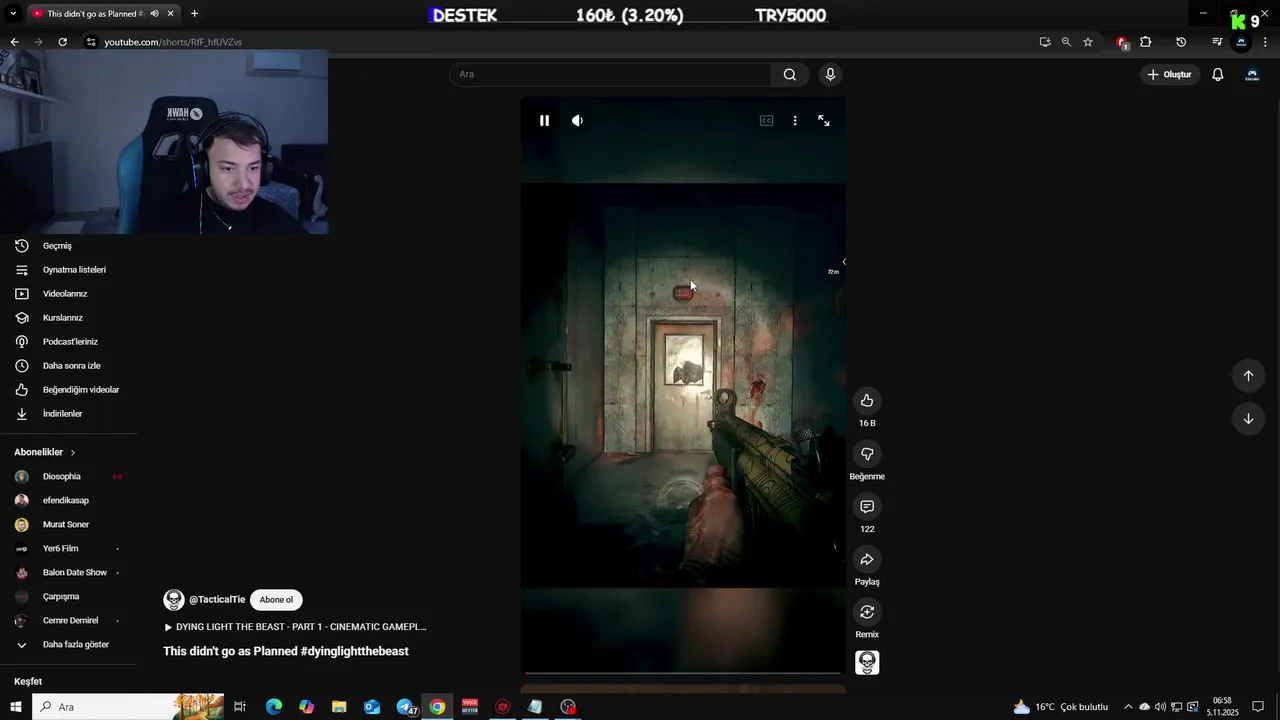Screen dimensions: 1280x720
Task: Open the comments showing 122
Action: tap(867, 507)
